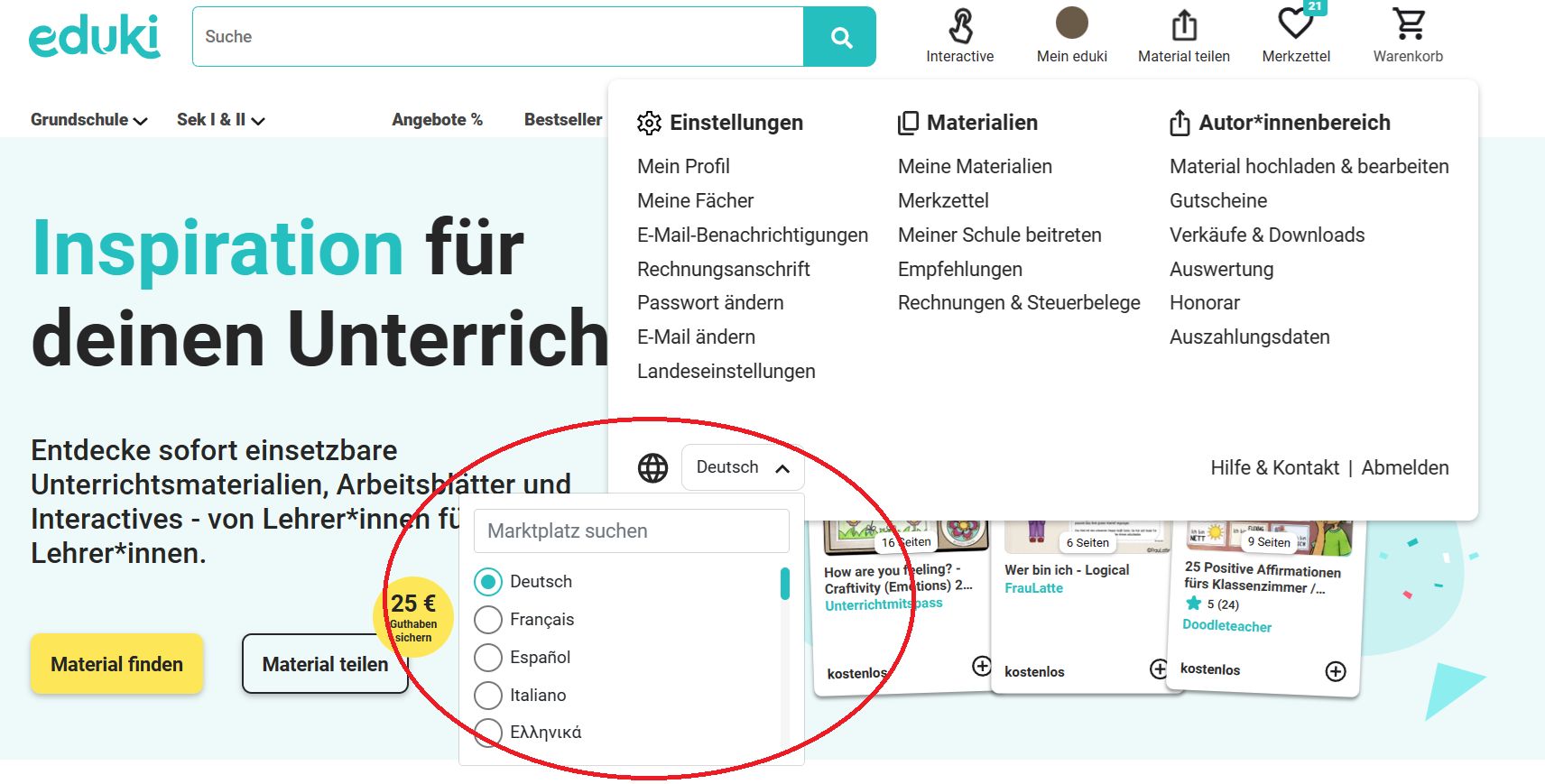Open Meiner Schule beitreten
This screenshot has height=784, width=1545.
tap(1000, 235)
